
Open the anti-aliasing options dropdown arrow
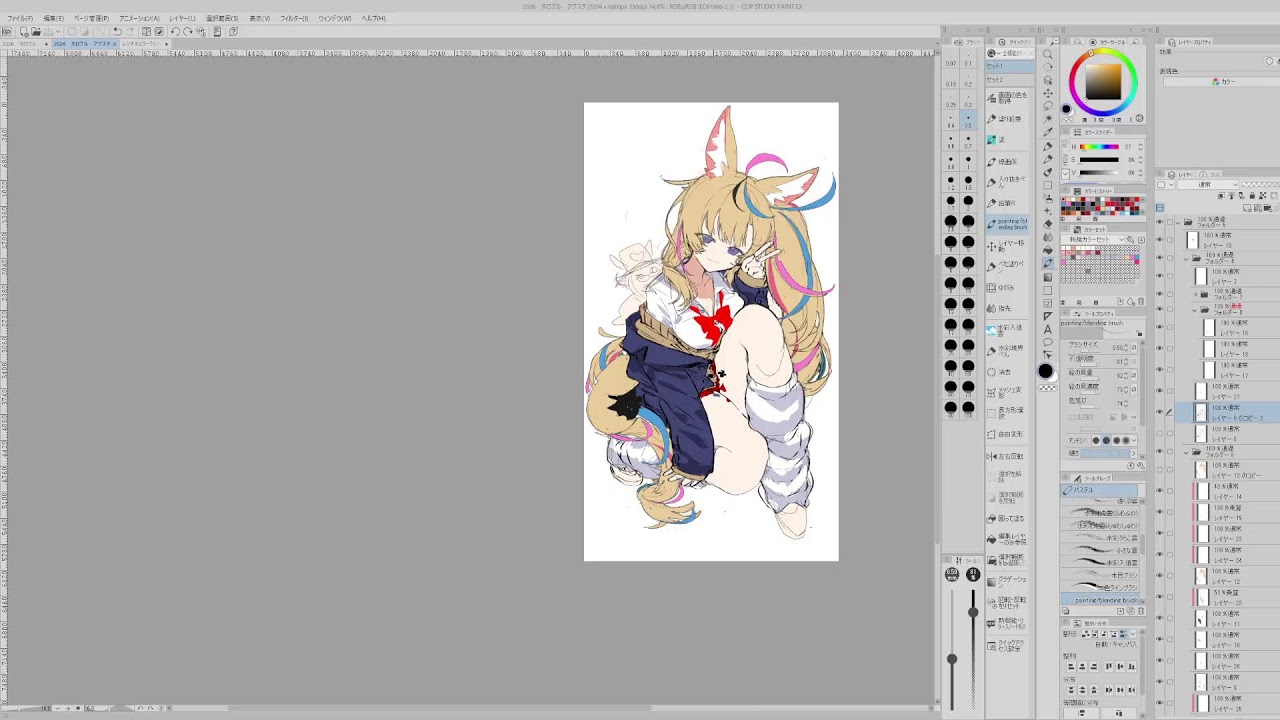pyautogui.click(x=1135, y=440)
